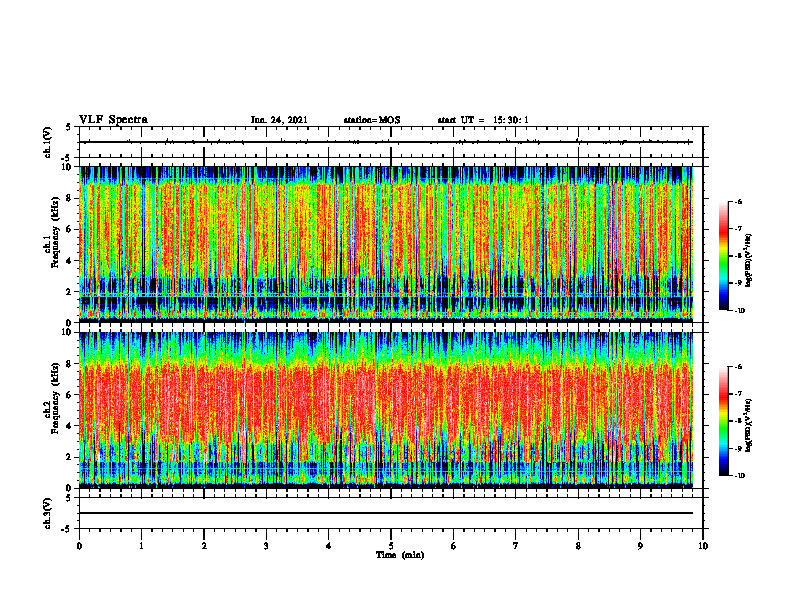Click the "8" kHz tick of ch.1 spectrogram

click(70, 198)
